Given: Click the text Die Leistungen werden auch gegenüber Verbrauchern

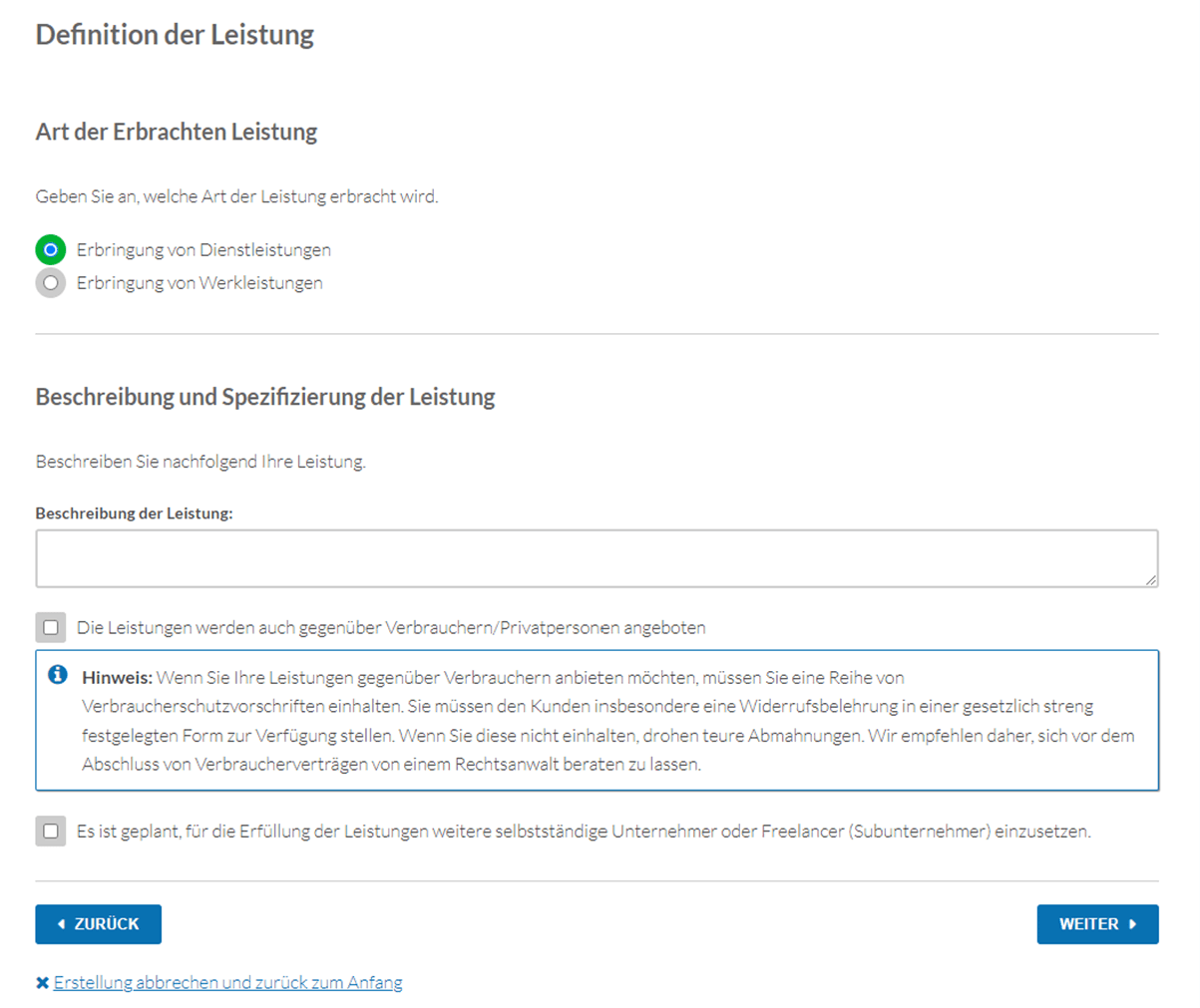Looking at the screenshot, I should click(x=391, y=628).
